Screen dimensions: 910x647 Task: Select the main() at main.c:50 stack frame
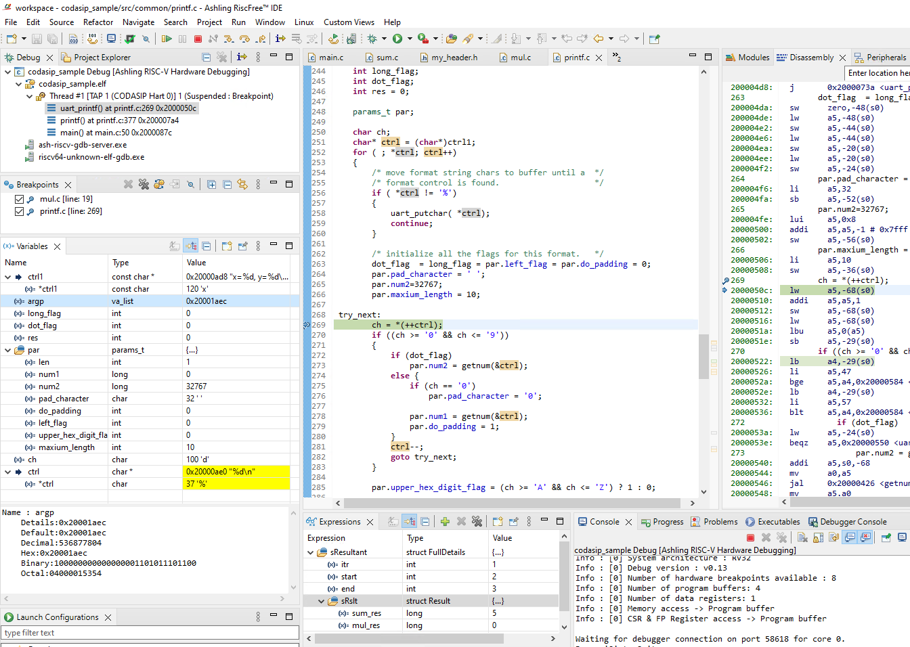click(x=110, y=132)
